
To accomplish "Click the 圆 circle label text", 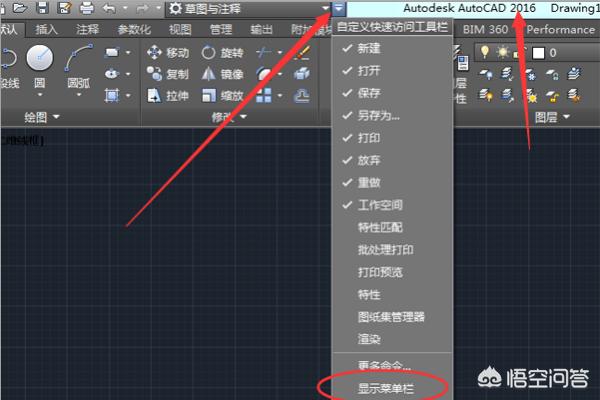I will 40,82.
